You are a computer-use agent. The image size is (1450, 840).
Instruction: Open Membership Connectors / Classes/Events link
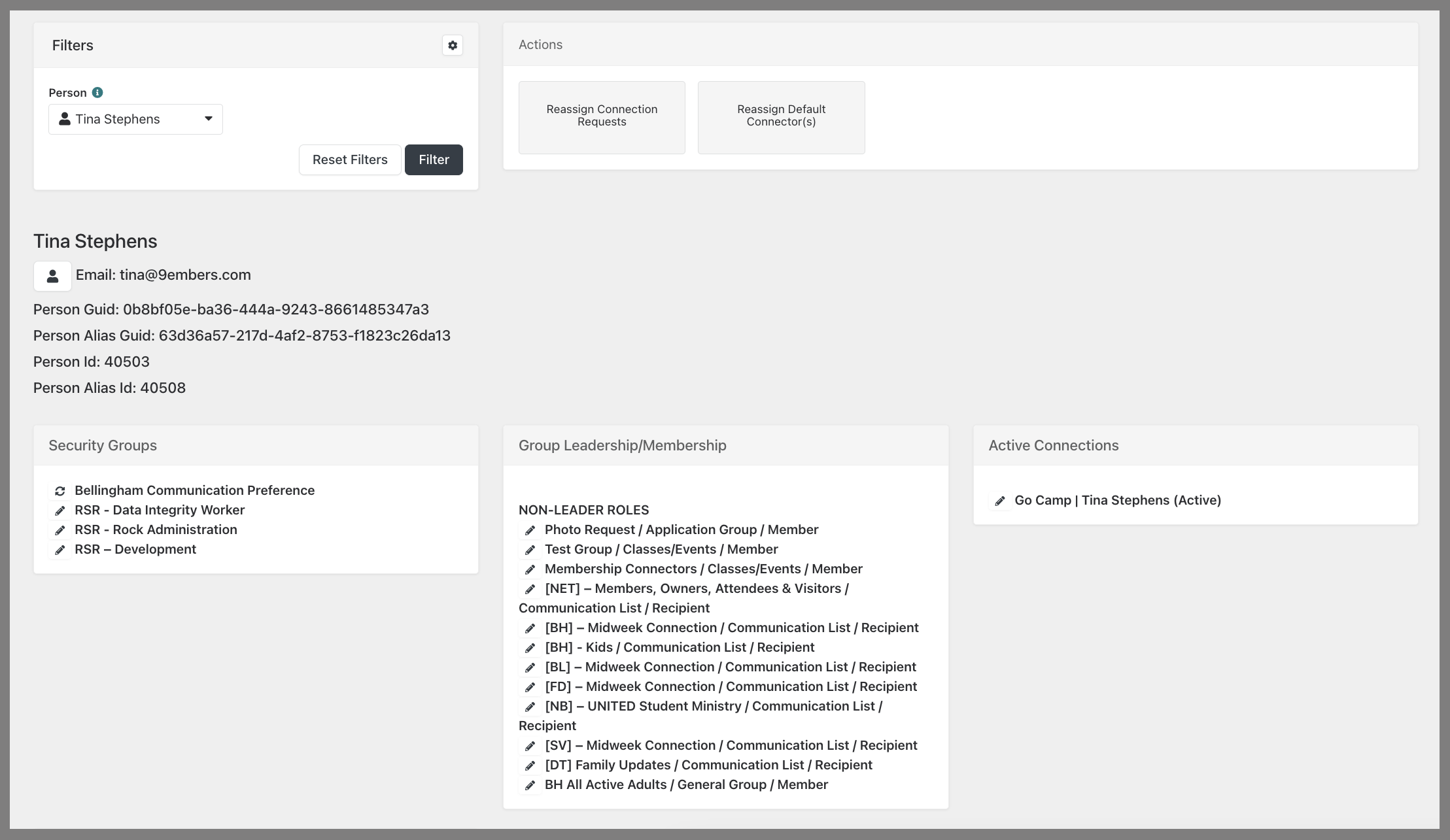[703, 569]
